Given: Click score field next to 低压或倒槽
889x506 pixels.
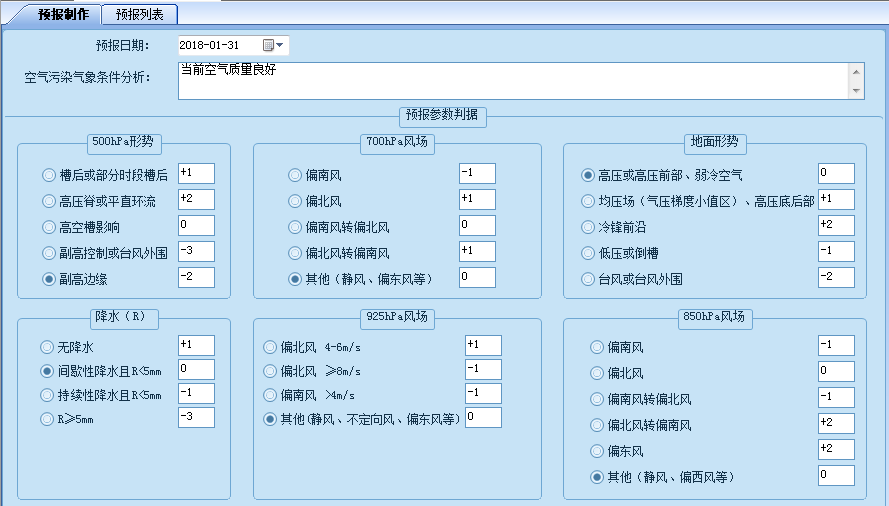Looking at the screenshot, I should click(835, 252).
